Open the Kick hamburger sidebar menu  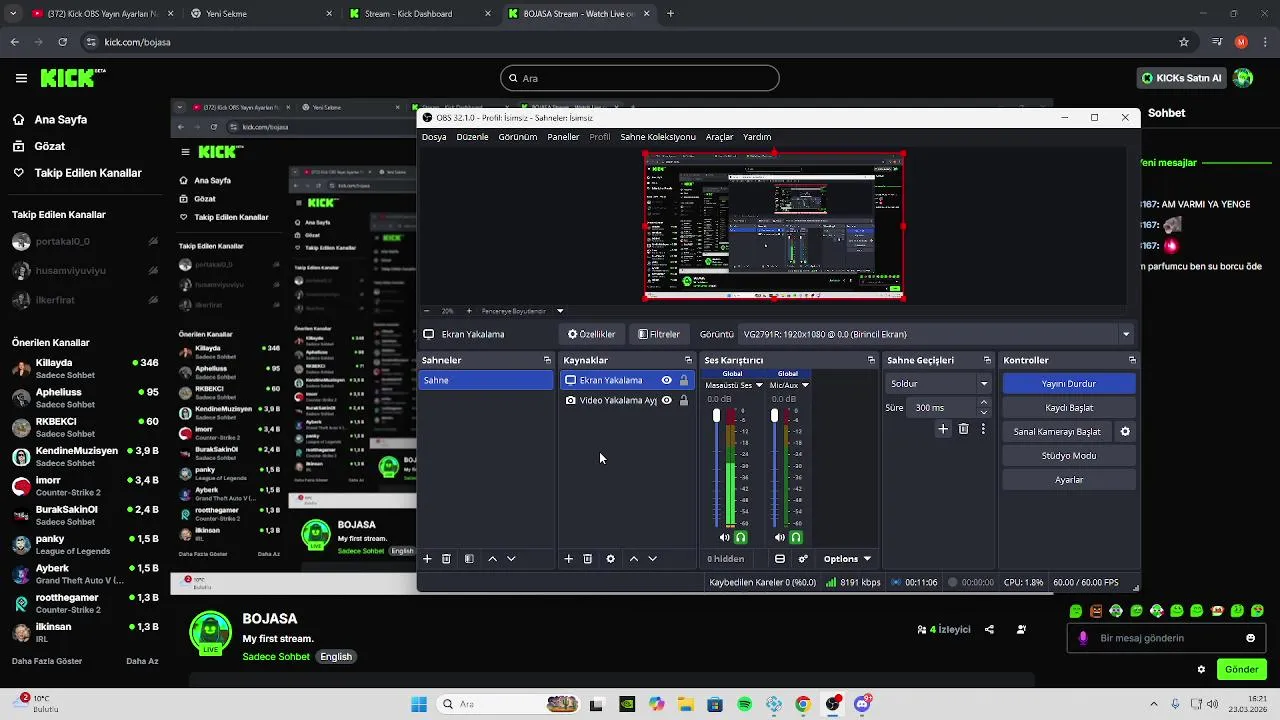(x=21, y=78)
